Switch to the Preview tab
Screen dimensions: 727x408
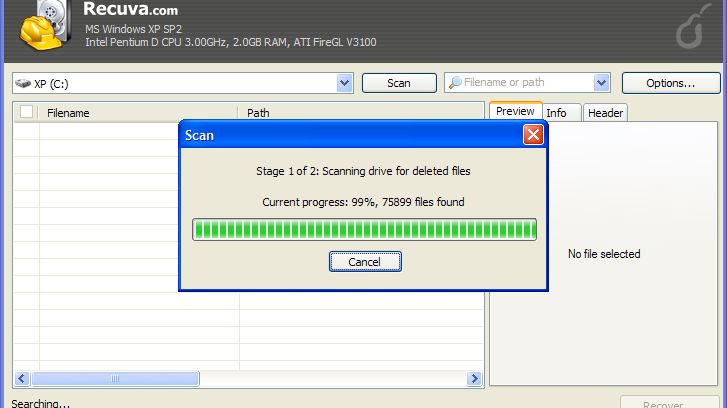515,111
